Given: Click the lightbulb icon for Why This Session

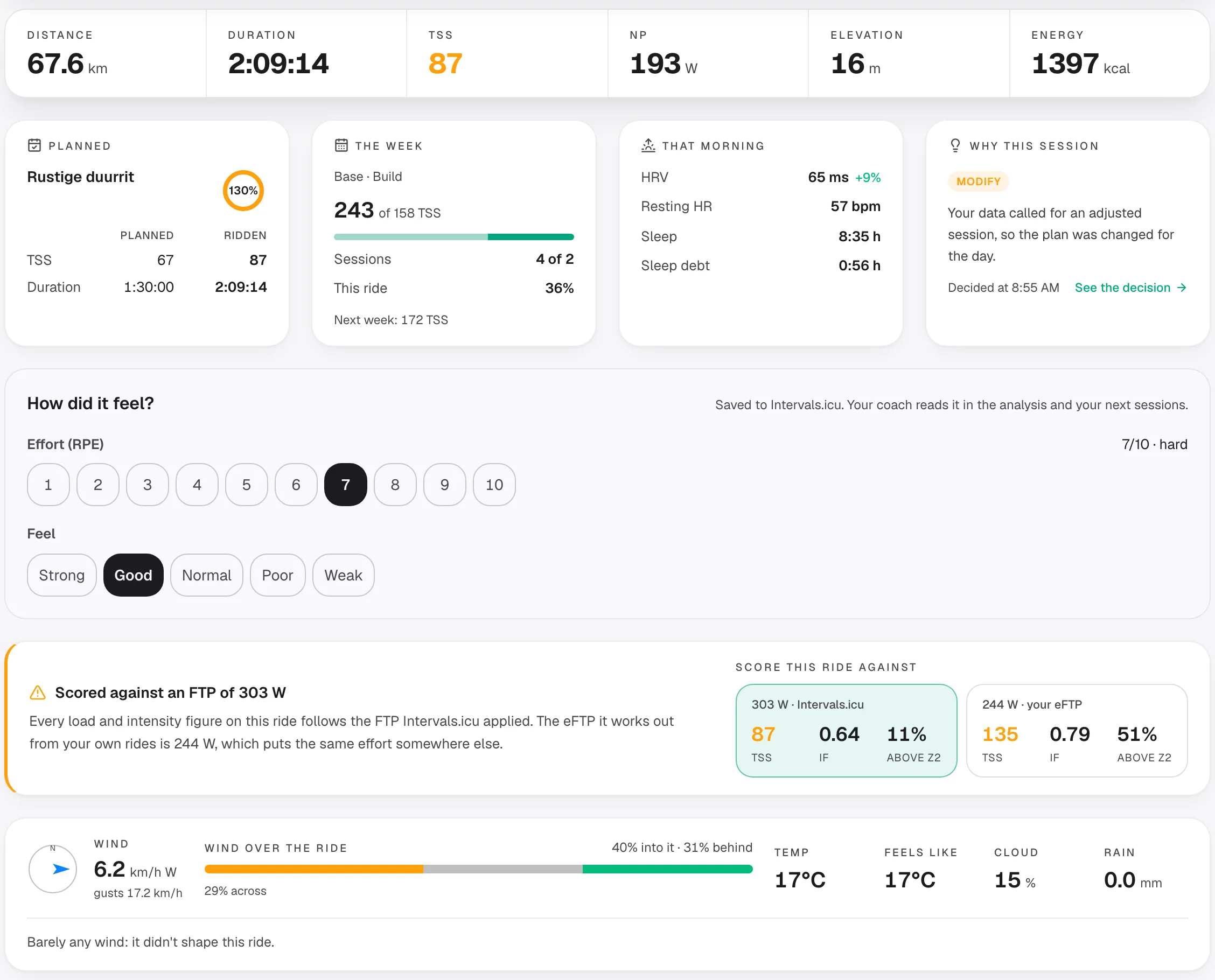Looking at the screenshot, I should [955, 145].
